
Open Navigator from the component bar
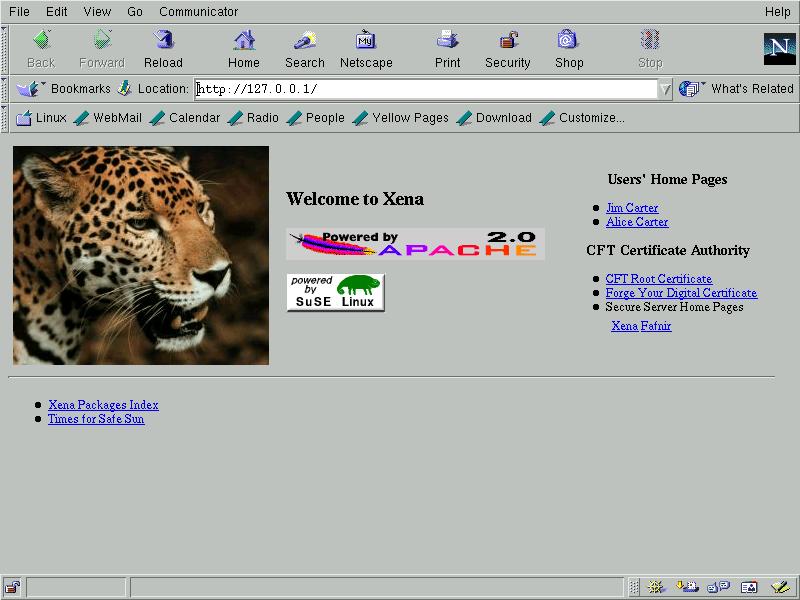(x=656, y=587)
